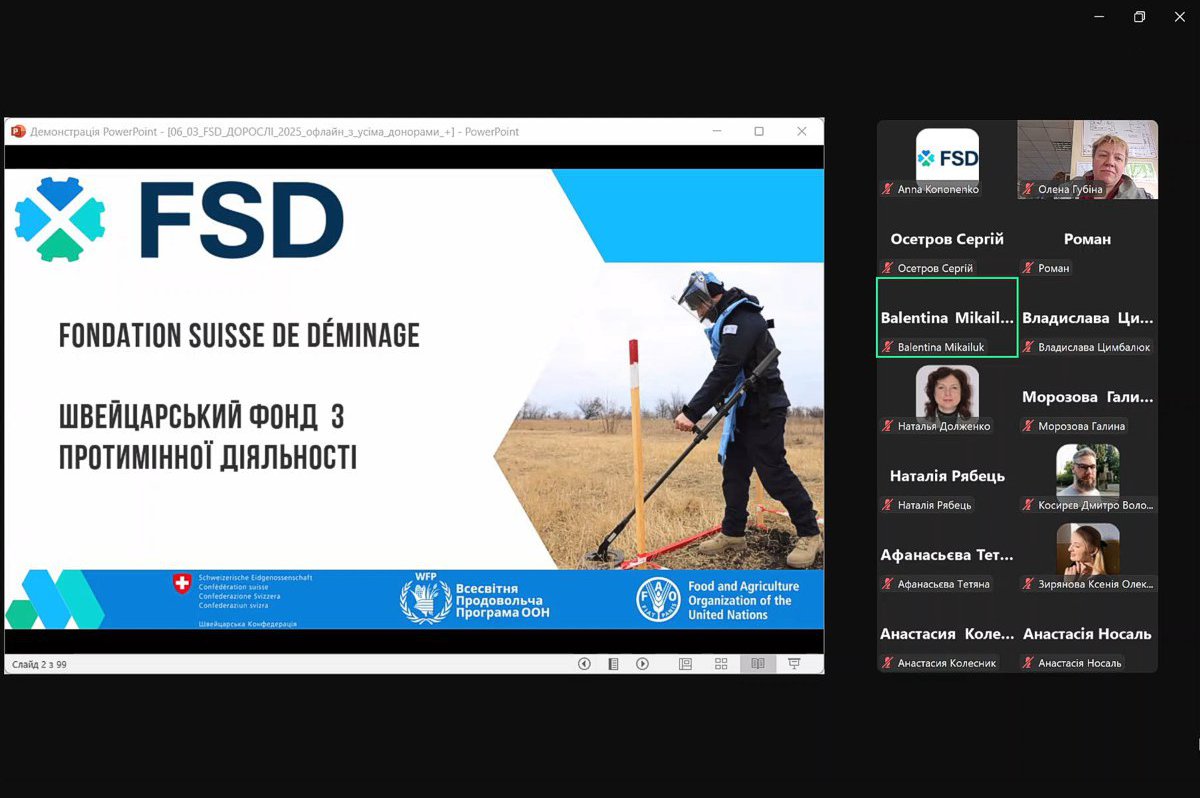Minimize the PowerPoint presentation window
The width and height of the screenshot is (1200, 798).
click(x=716, y=131)
